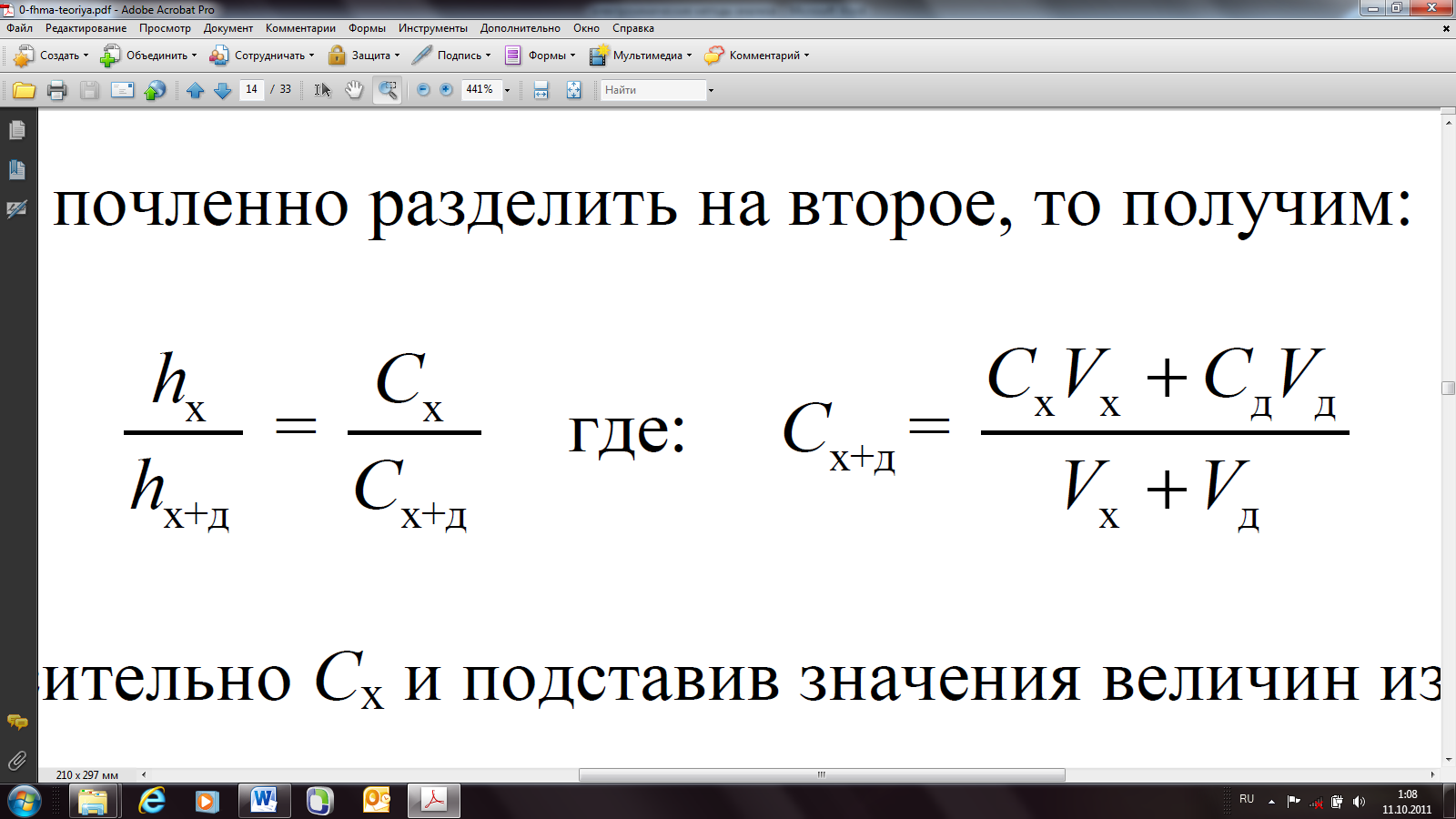Screen dimensions: 1456x819
Task: Open the Найти search options arrow
Action: click(x=711, y=90)
